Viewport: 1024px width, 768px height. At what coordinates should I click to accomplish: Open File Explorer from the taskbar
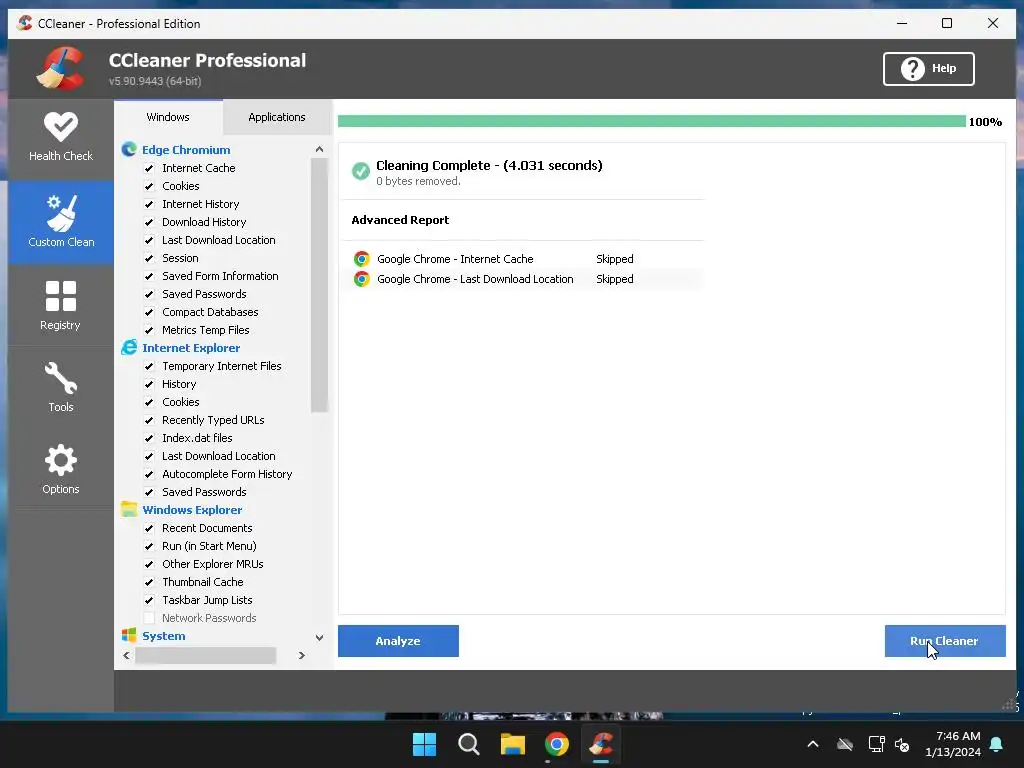click(513, 744)
